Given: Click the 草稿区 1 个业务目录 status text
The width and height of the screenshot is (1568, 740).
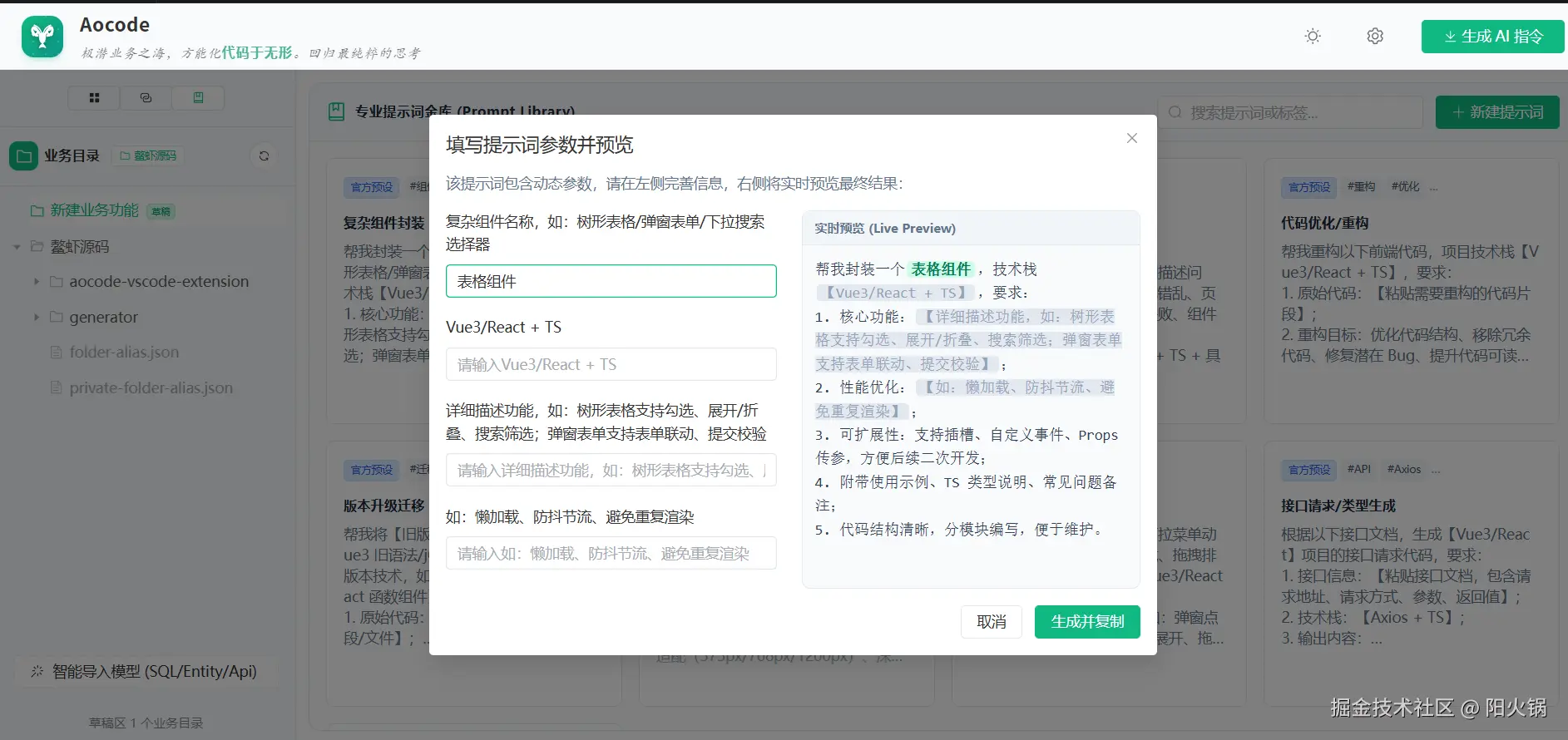Looking at the screenshot, I should pyautogui.click(x=146, y=723).
